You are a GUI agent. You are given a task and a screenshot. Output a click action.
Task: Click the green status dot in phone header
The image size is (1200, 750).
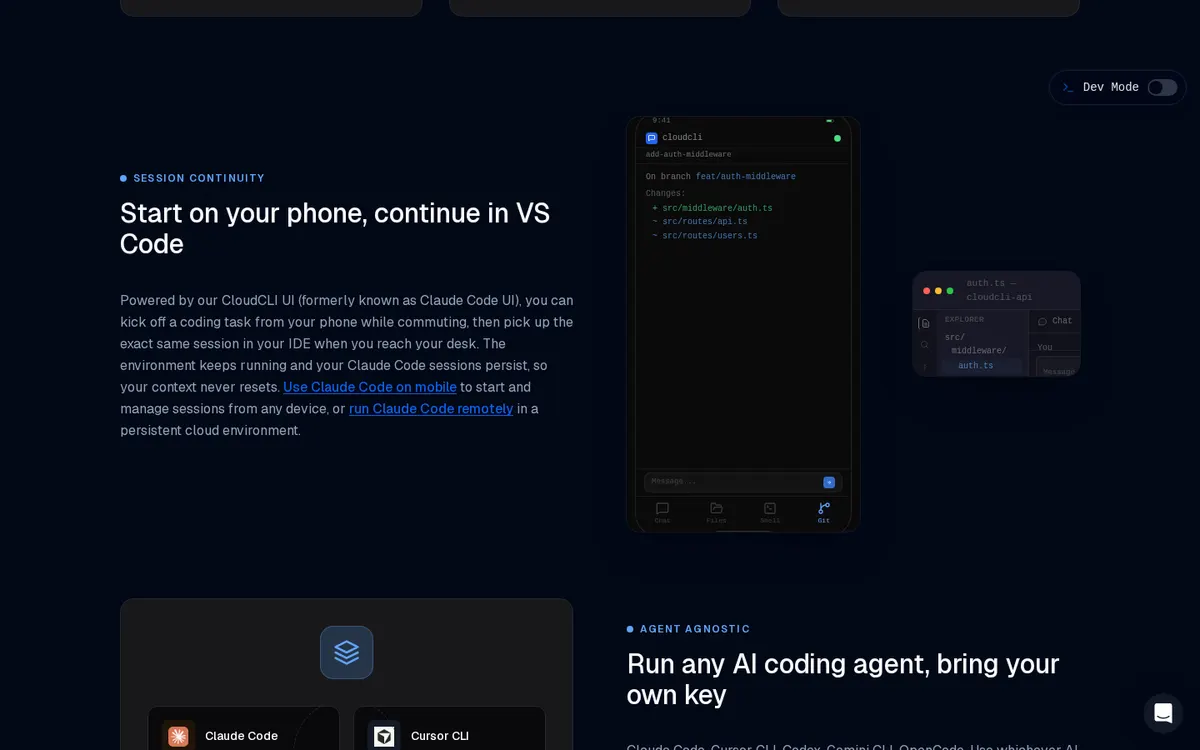[837, 138]
